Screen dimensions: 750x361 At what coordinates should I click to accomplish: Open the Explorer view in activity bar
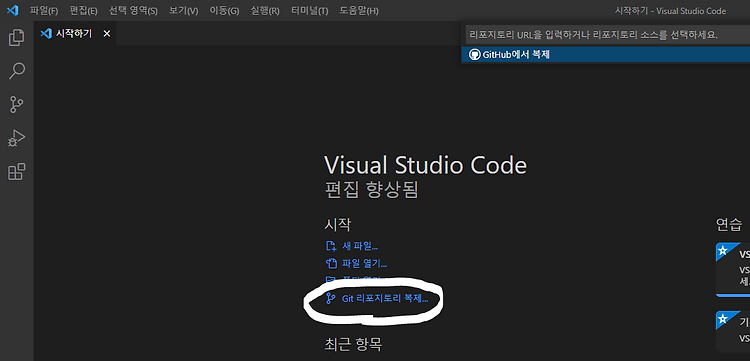click(x=17, y=38)
